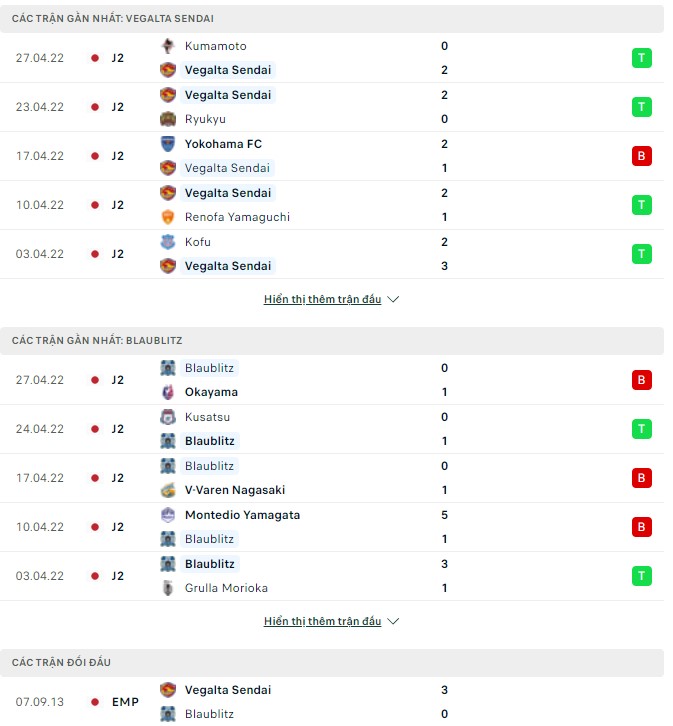Expand more Vegalta Sendai matches
The height and width of the screenshot is (726, 673).
pyautogui.click(x=331, y=299)
